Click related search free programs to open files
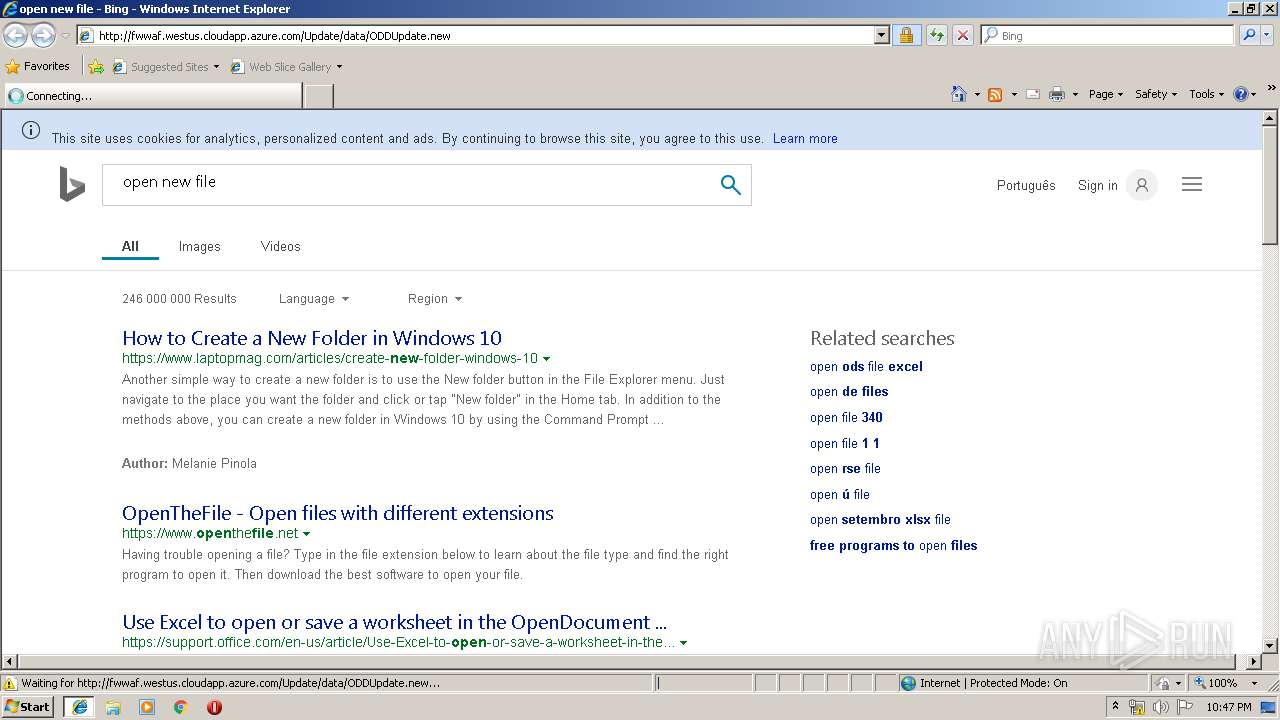This screenshot has height=720, width=1280. 893,546
